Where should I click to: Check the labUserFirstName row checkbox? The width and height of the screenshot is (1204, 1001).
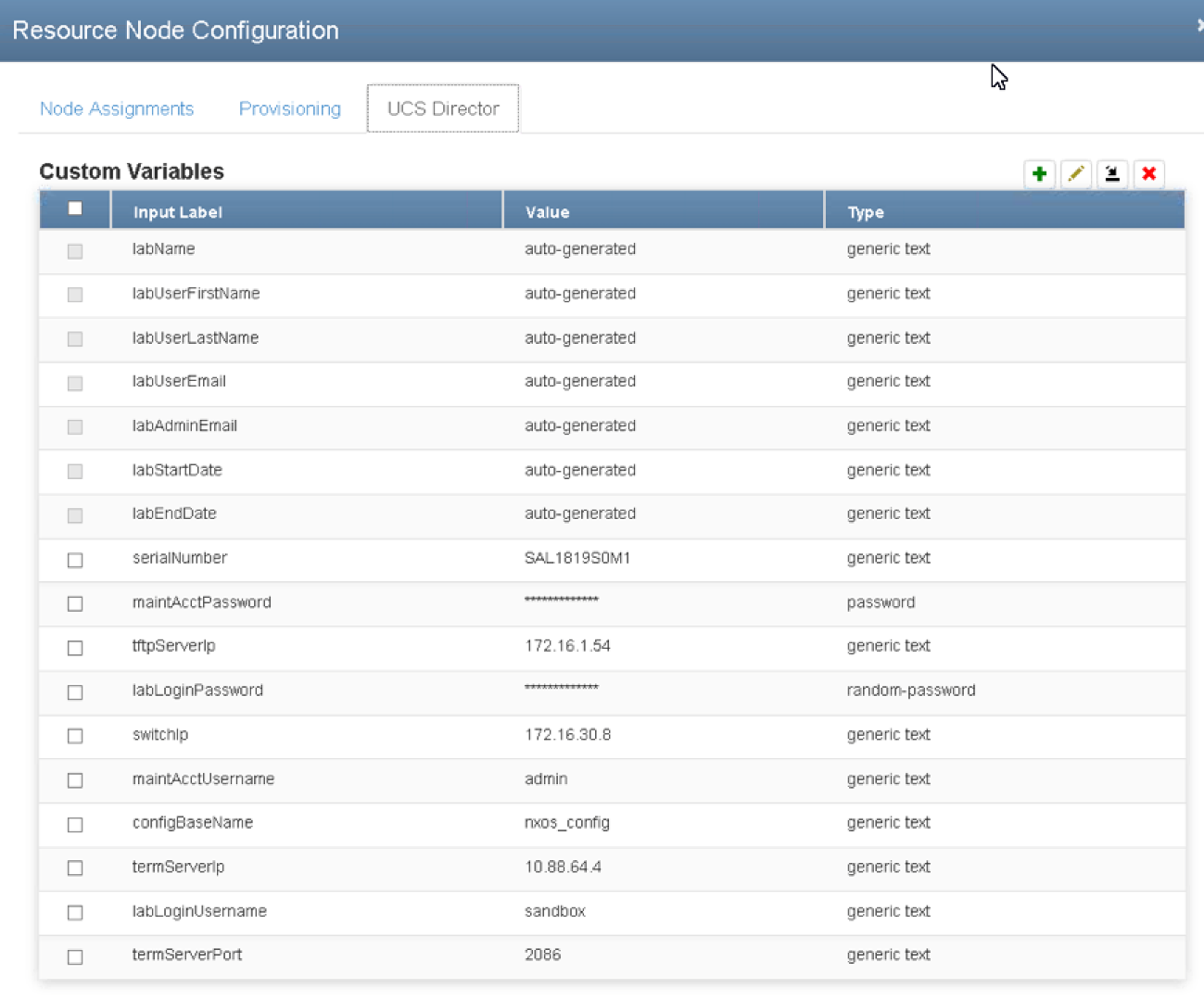[x=75, y=295]
